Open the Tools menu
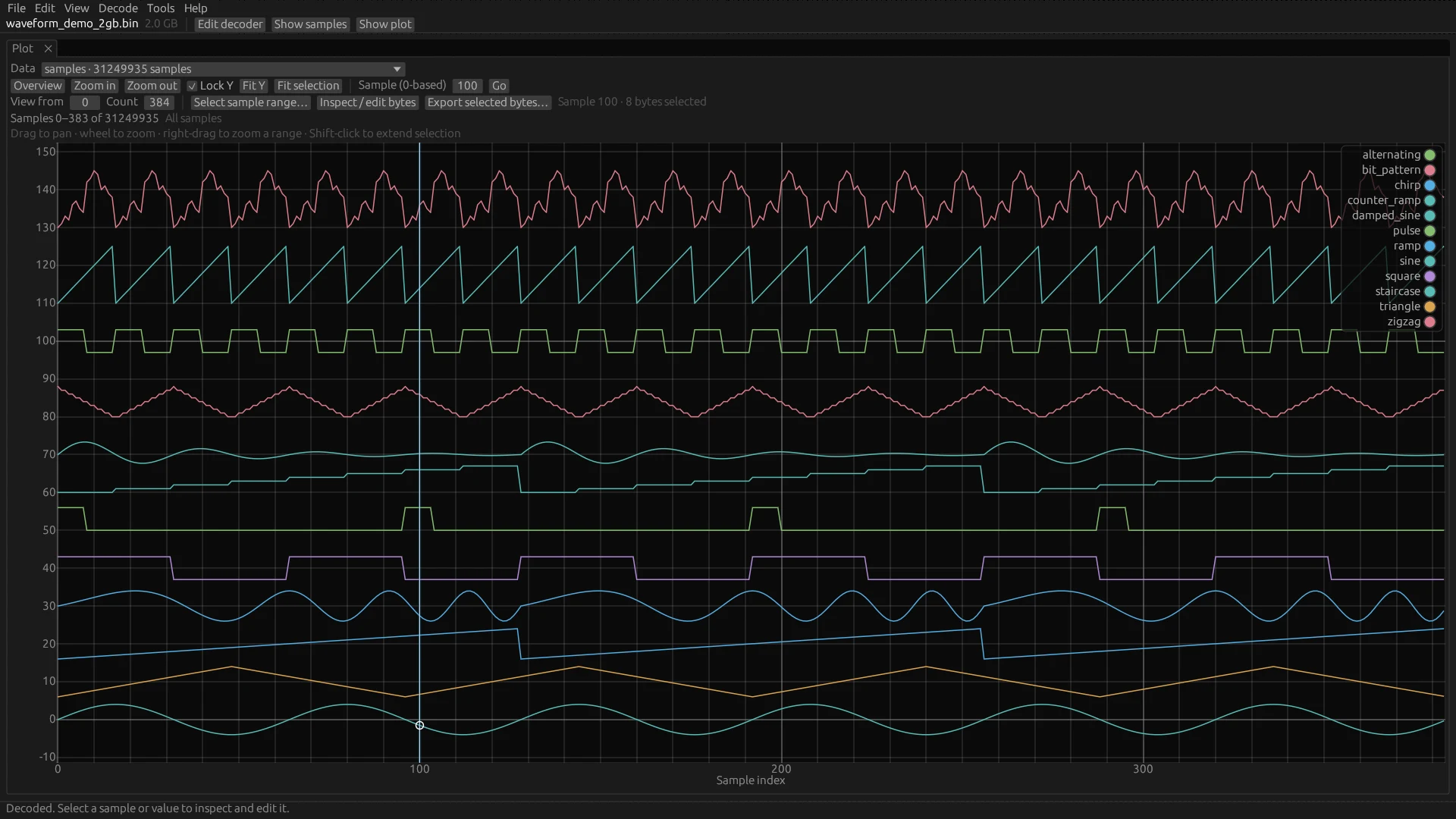Image resolution: width=1456 pixels, height=819 pixels. pyautogui.click(x=161, y=8)
